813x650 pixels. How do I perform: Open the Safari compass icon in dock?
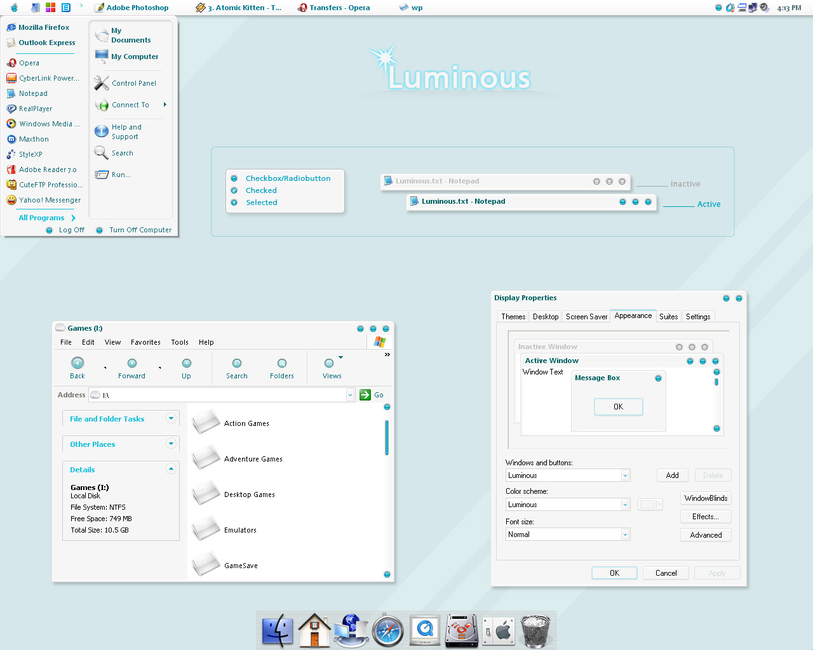point(387,631)
